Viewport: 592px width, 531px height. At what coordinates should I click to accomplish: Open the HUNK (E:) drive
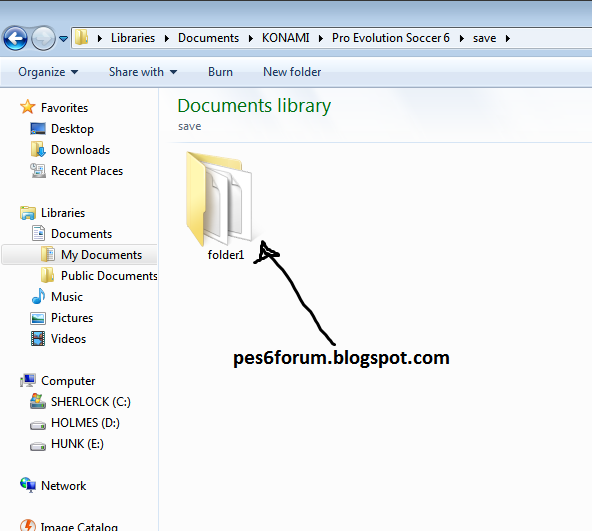pos(77,443)
